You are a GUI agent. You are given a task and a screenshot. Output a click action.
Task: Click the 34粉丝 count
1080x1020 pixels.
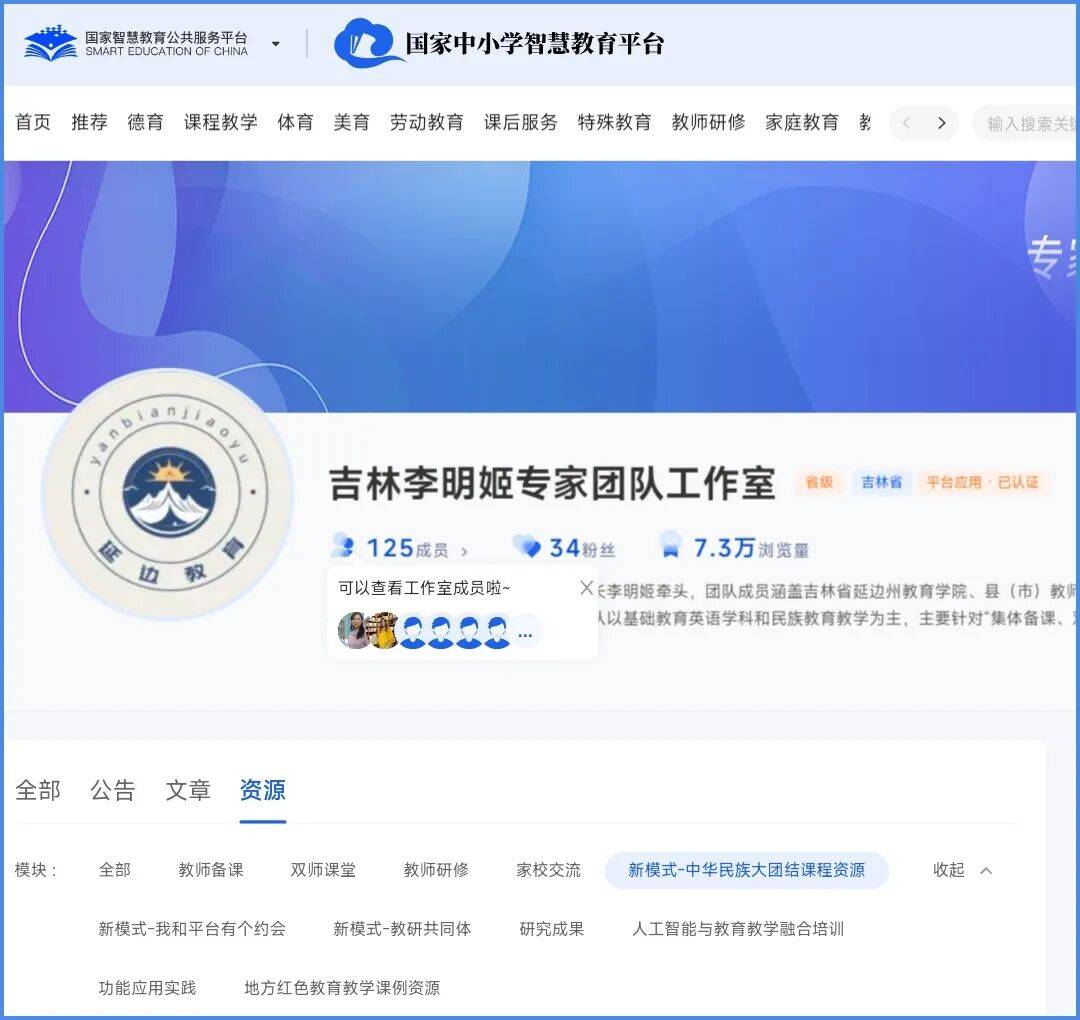(581, 549)
